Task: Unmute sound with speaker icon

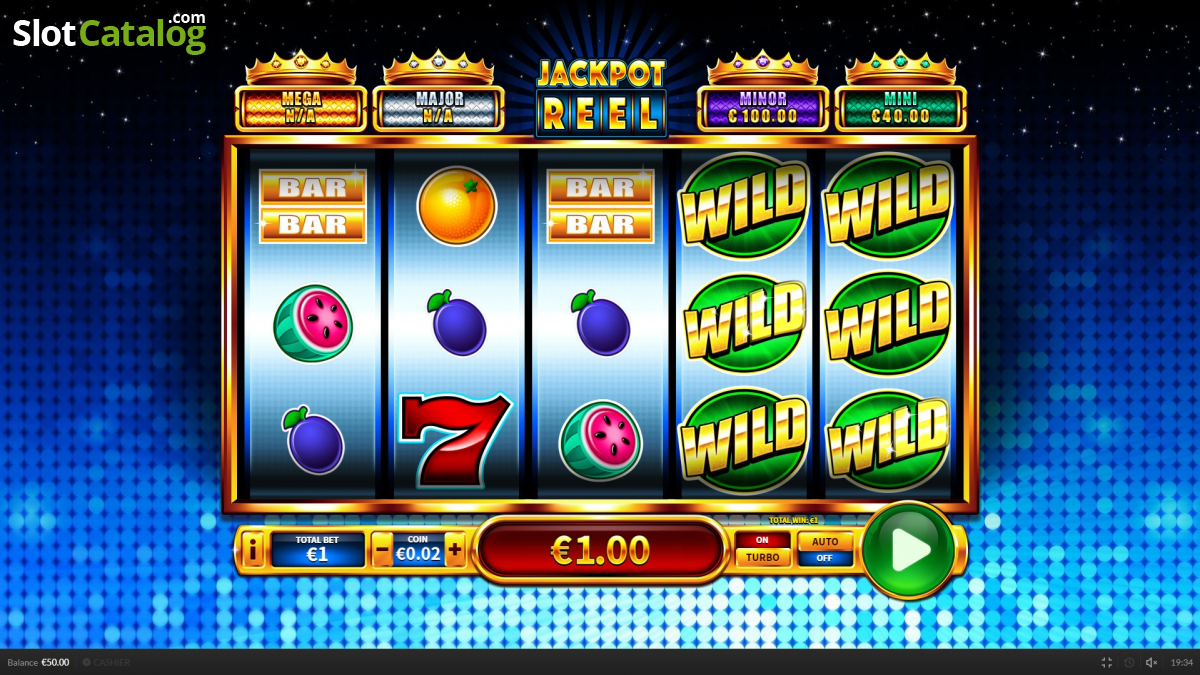Action: click(x=1152, y=662)
